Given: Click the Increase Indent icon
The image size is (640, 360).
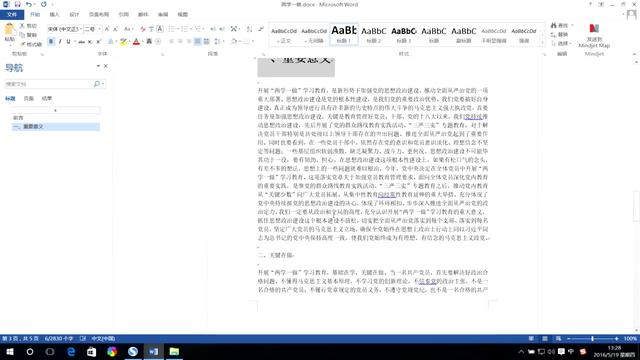Looking at the screenshot, I should click(x=222, y=29).
